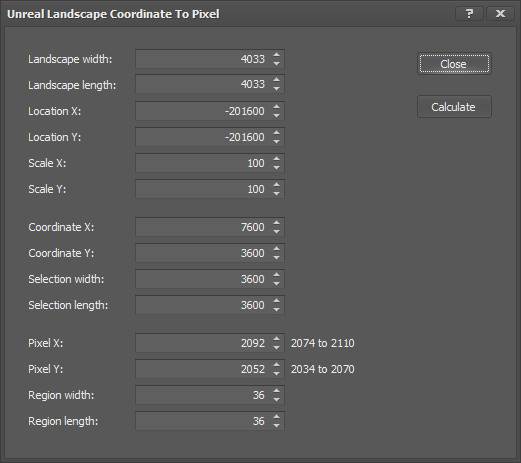Increase Region length with up arrow

point(276,417)
